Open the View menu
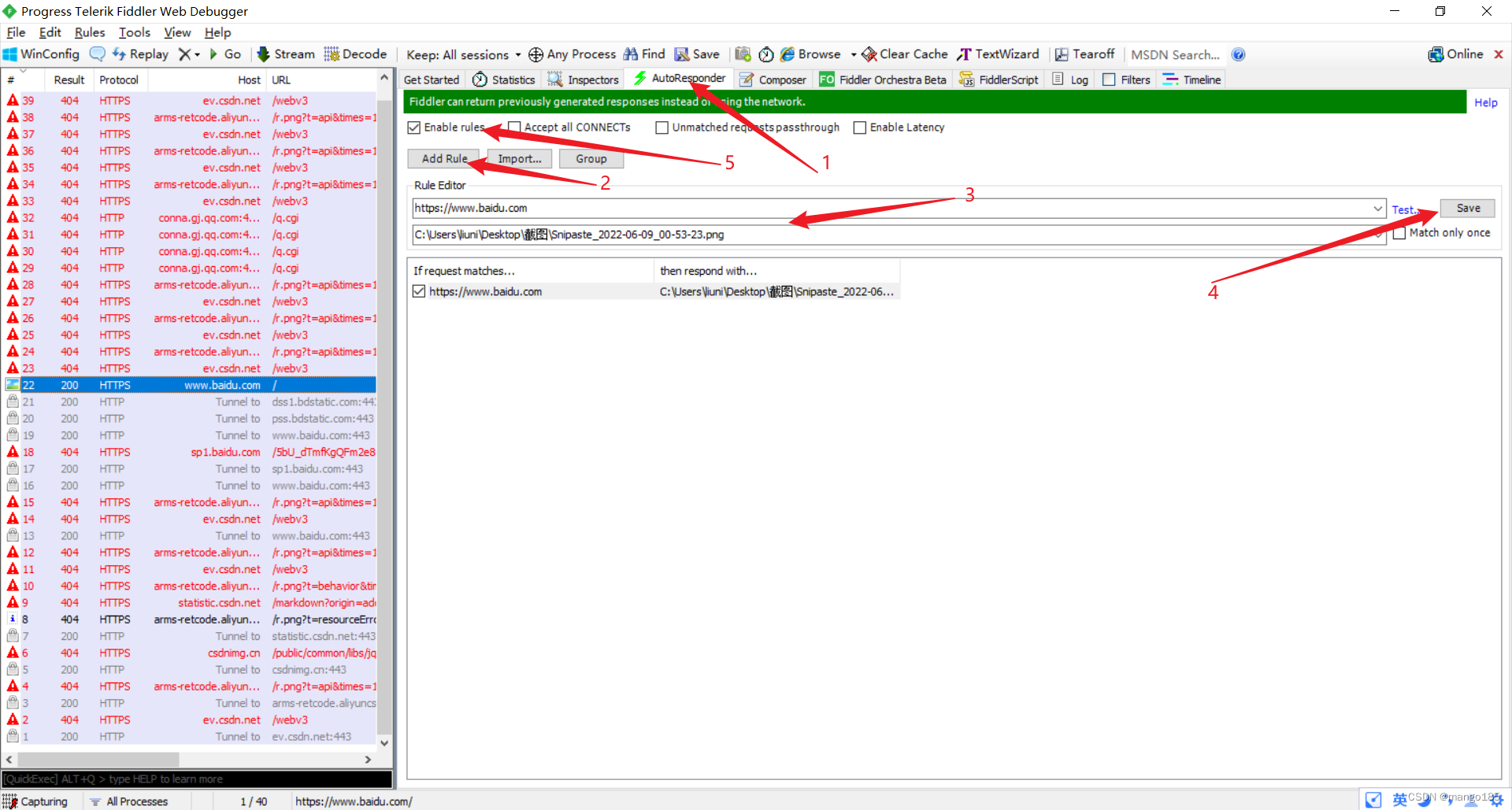The height and width of the screenshot is (810, 1512). click(177, 32)
